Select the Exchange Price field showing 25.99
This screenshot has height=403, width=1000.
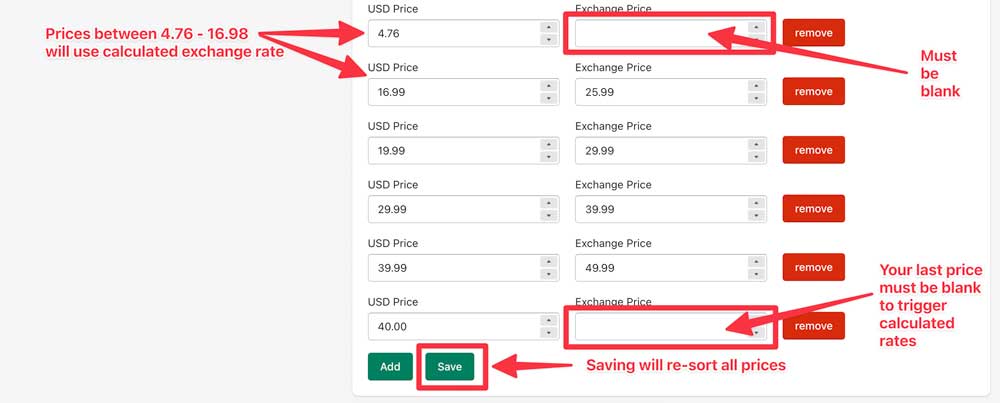tap(660, 92)
